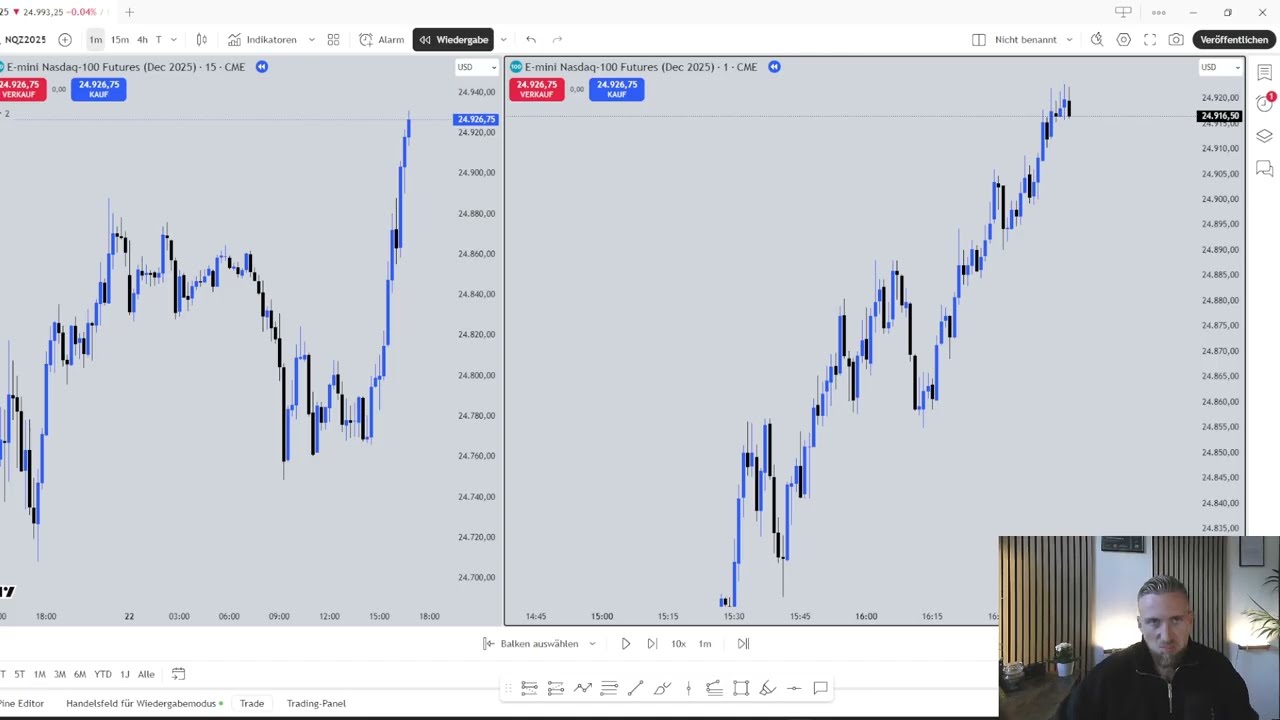Select the YTD date range
This screenshot has width=1280, height=720.
pyautogui.click(x=103, y=675)
